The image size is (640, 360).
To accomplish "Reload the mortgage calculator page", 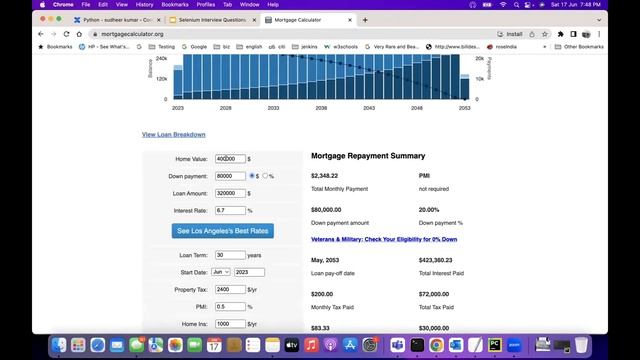I will pyautogui.click(x=66, y=34).
